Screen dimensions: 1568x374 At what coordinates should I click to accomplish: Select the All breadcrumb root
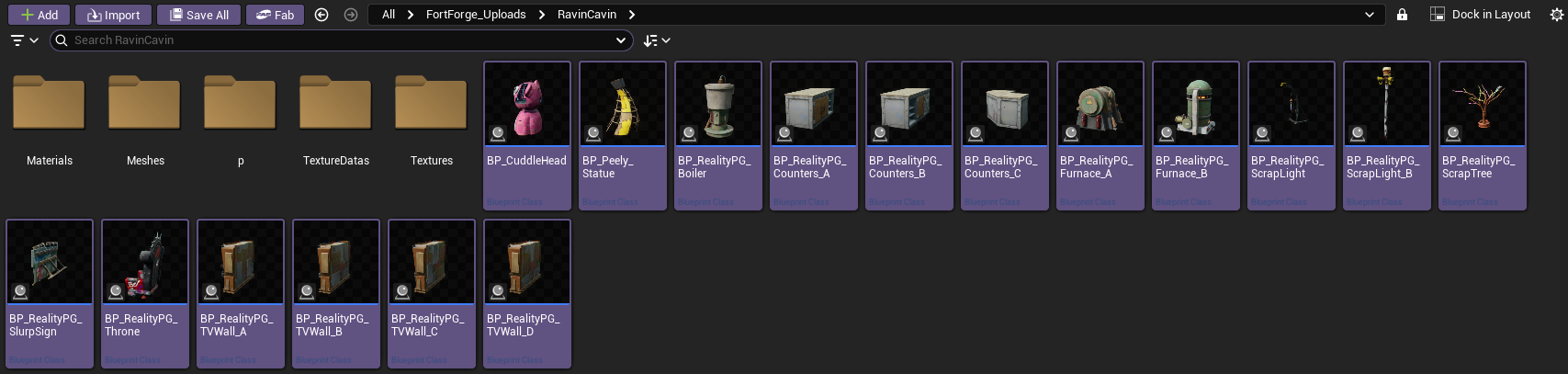(389, 15)
